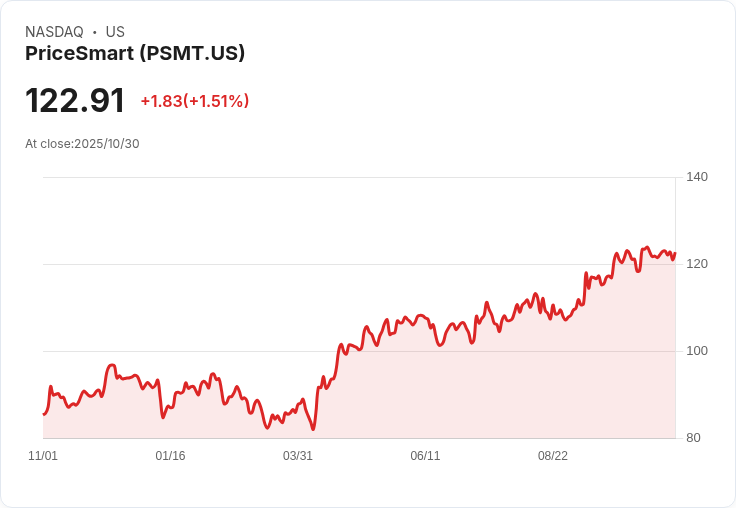The width and height of the screenshot is (736, 508).
Task: Click the At close:2025/10/30 date text
Action: 82,144
